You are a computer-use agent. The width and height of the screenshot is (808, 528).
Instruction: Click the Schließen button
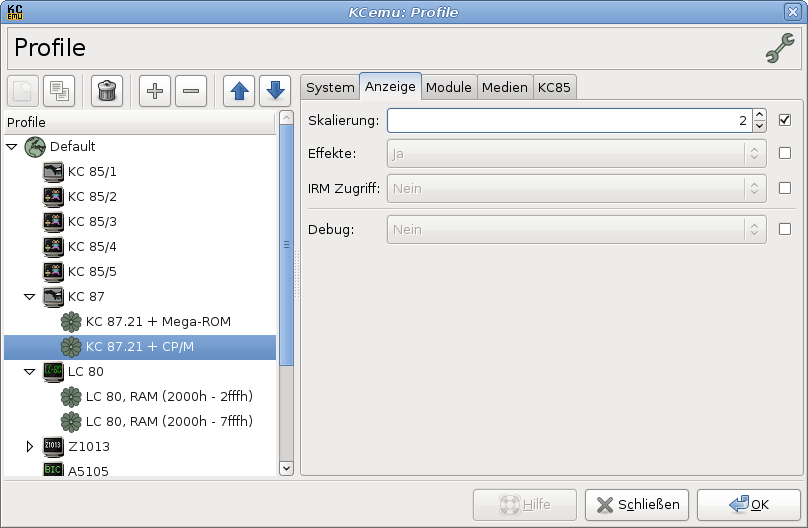click(637, 505)
